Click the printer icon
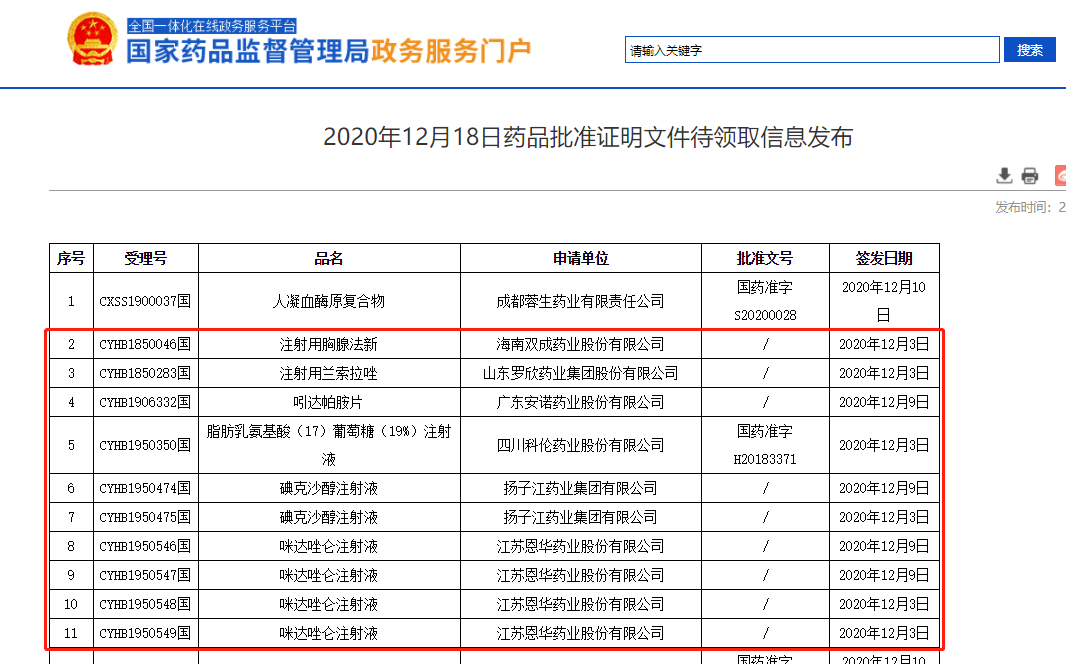The width and height of the screenshot is (1066, 664). tap(1030, 175)
